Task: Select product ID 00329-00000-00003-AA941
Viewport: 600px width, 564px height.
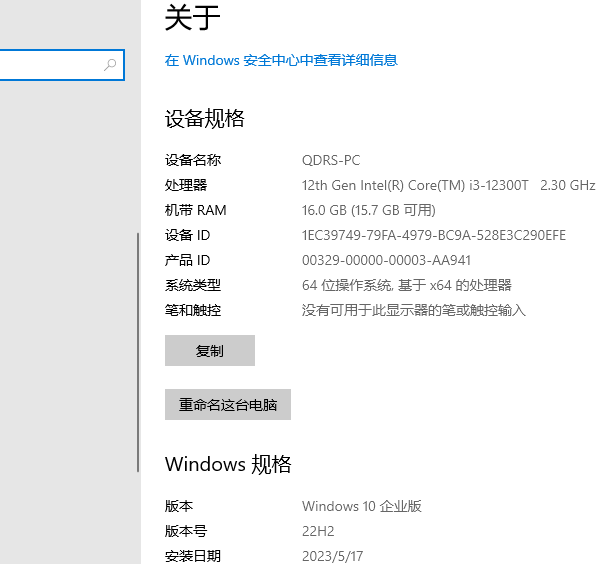Action: point(386,261)
